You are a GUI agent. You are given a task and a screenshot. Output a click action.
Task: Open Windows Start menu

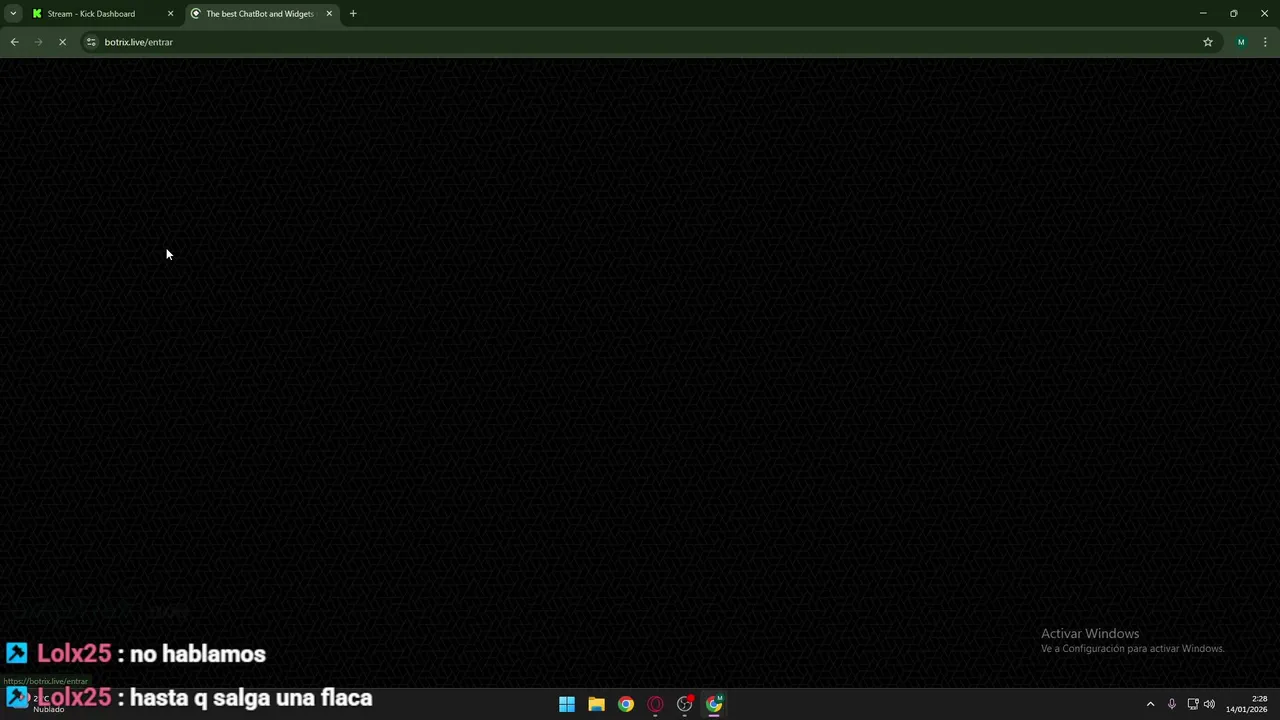pyautogui.click(x=567, y=704)
